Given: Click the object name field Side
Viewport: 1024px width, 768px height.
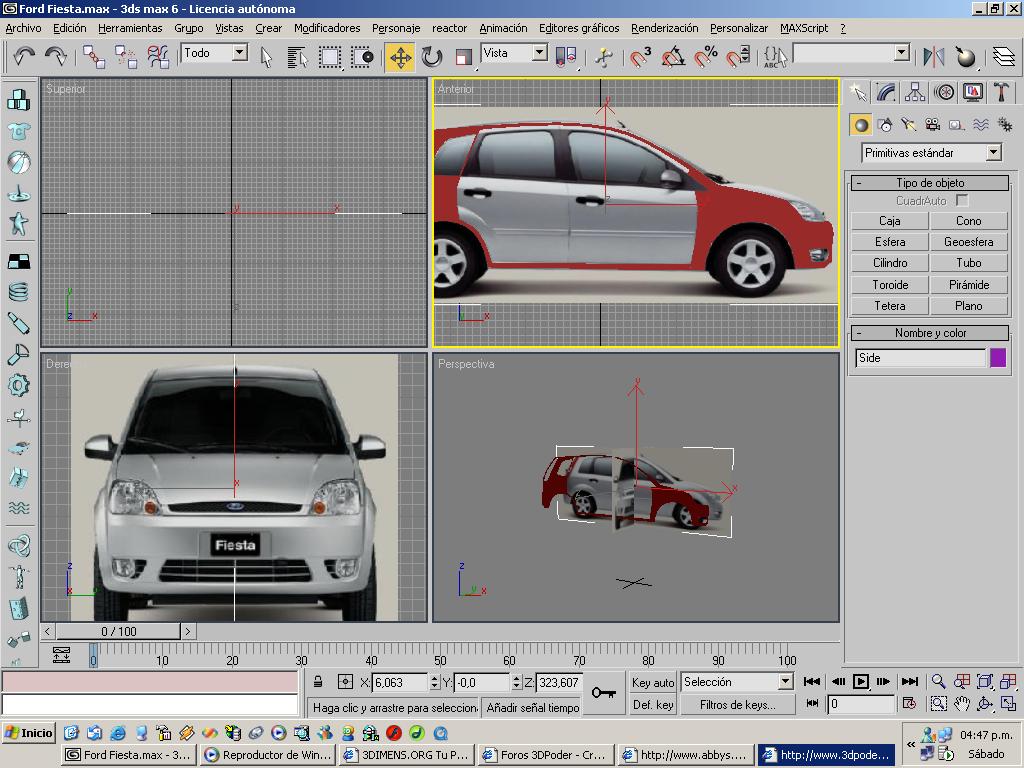Looking at the screenshot, I should coord(920,358).
